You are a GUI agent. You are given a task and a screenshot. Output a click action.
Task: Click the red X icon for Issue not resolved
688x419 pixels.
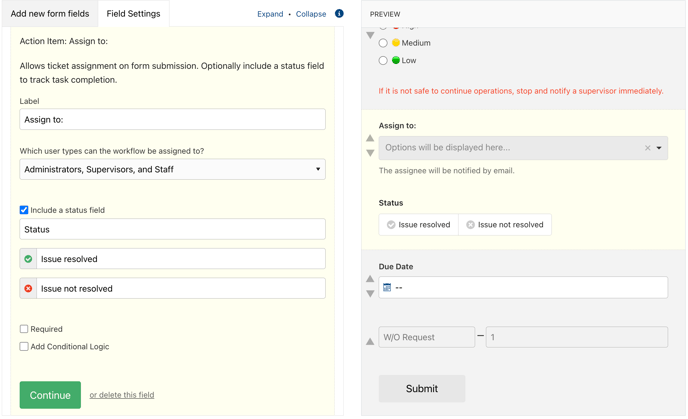[28, 289]
